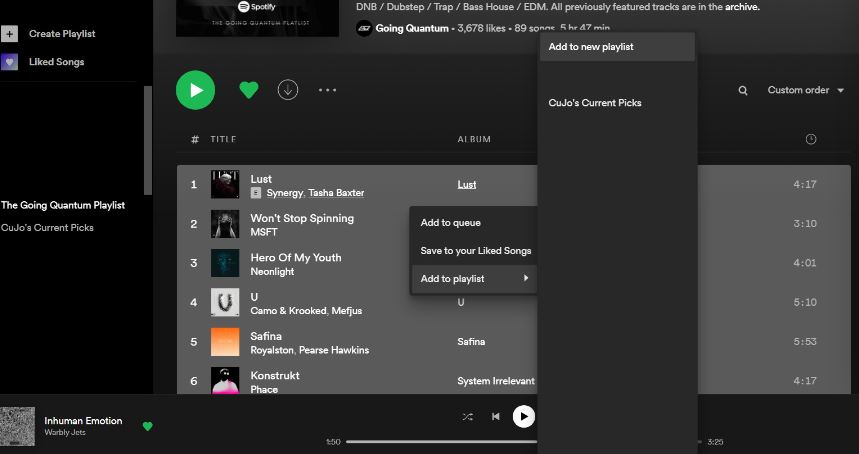Open artist Synergy link
The width and height of the screenshot is (859, 454).
pos(285,193)
